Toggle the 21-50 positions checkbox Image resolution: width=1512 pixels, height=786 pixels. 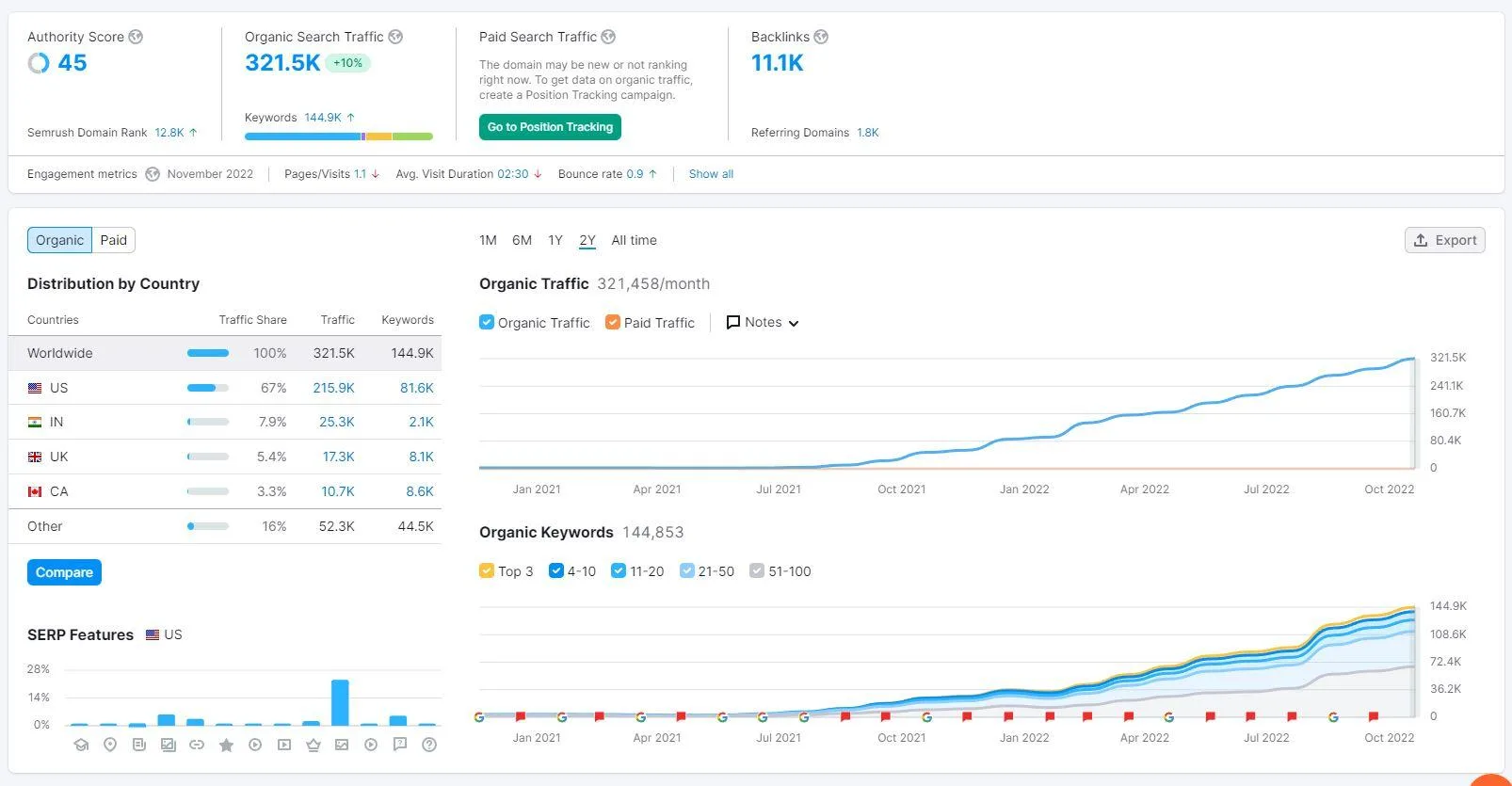[x=687, y=570]
